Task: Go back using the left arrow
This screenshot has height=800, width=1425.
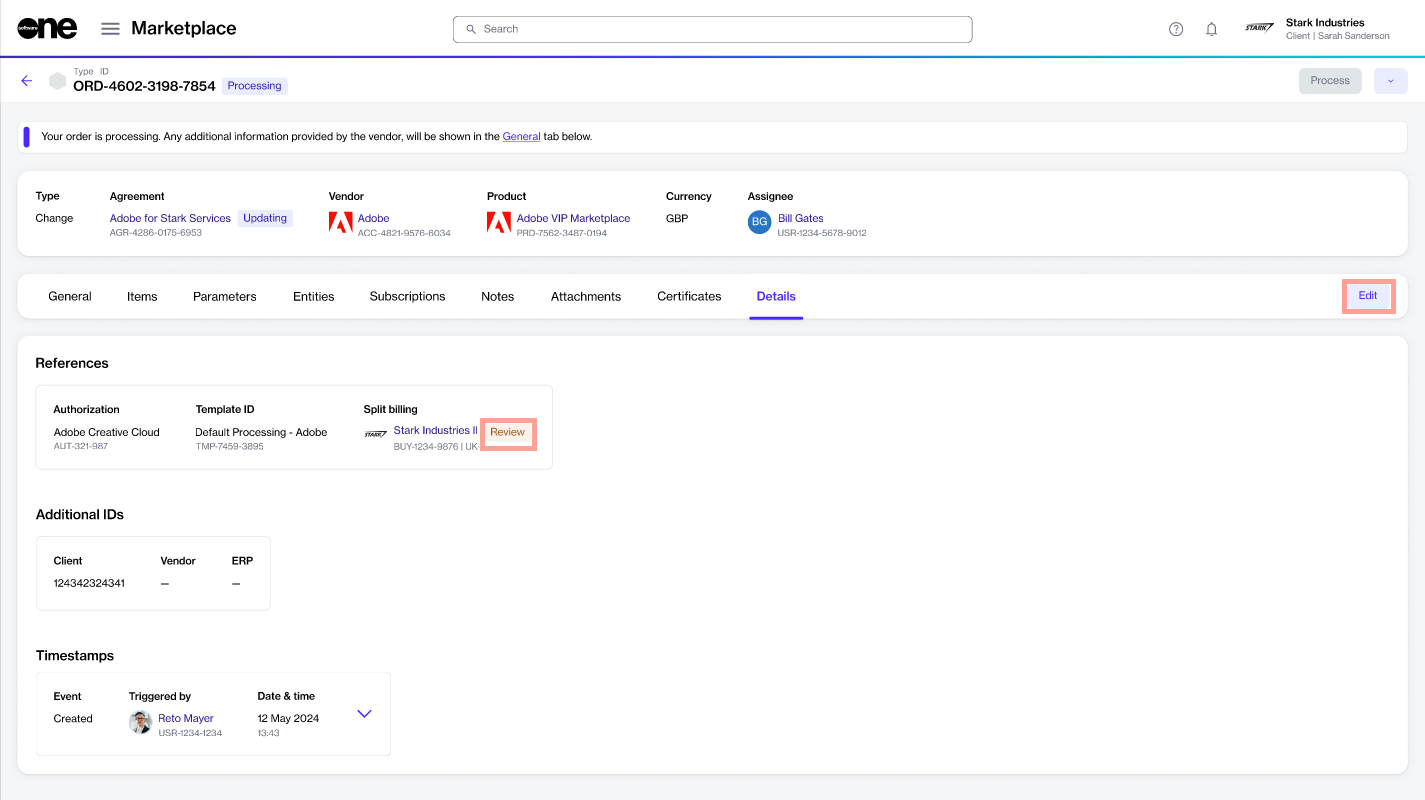Action: 27,81
